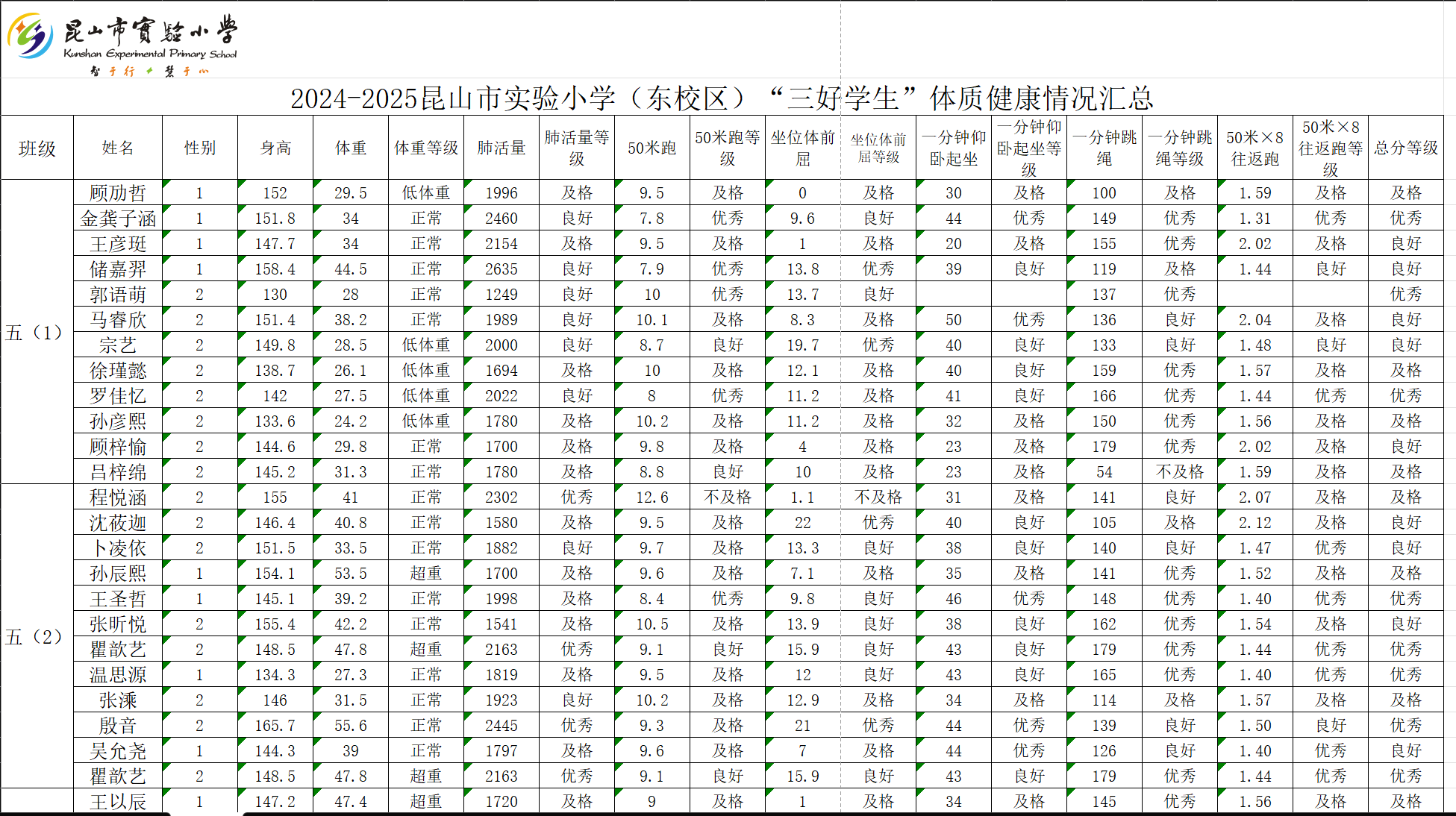This screenshot has height=816, width=1456.
Task: Select the name cell 王彦珽
Action: click(x=118, y=244)
